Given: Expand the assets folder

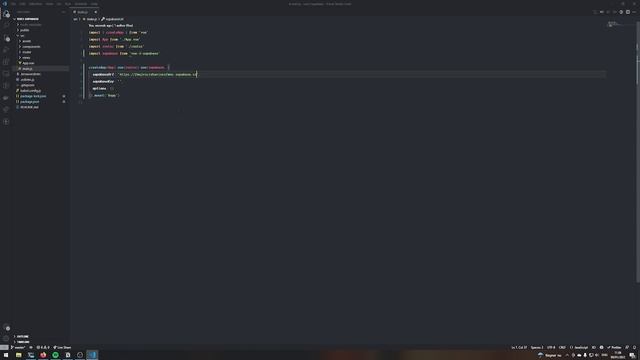Looking at the screenshot, I should (27, 41).
